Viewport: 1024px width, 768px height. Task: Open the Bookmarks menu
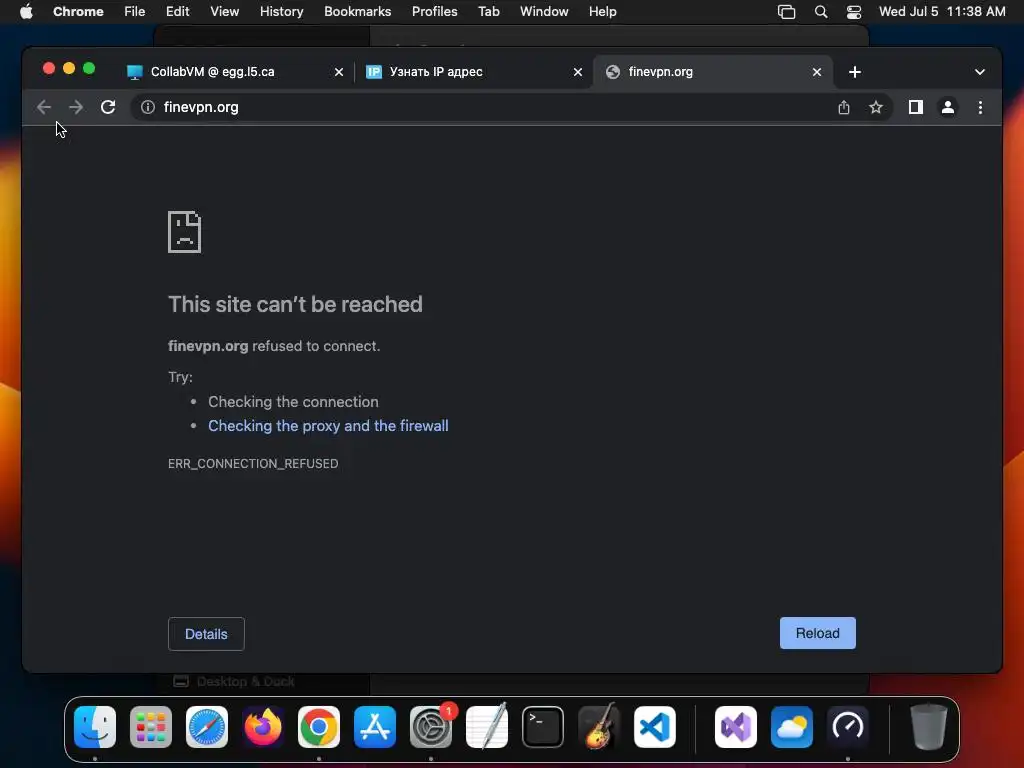pos(358,12)
